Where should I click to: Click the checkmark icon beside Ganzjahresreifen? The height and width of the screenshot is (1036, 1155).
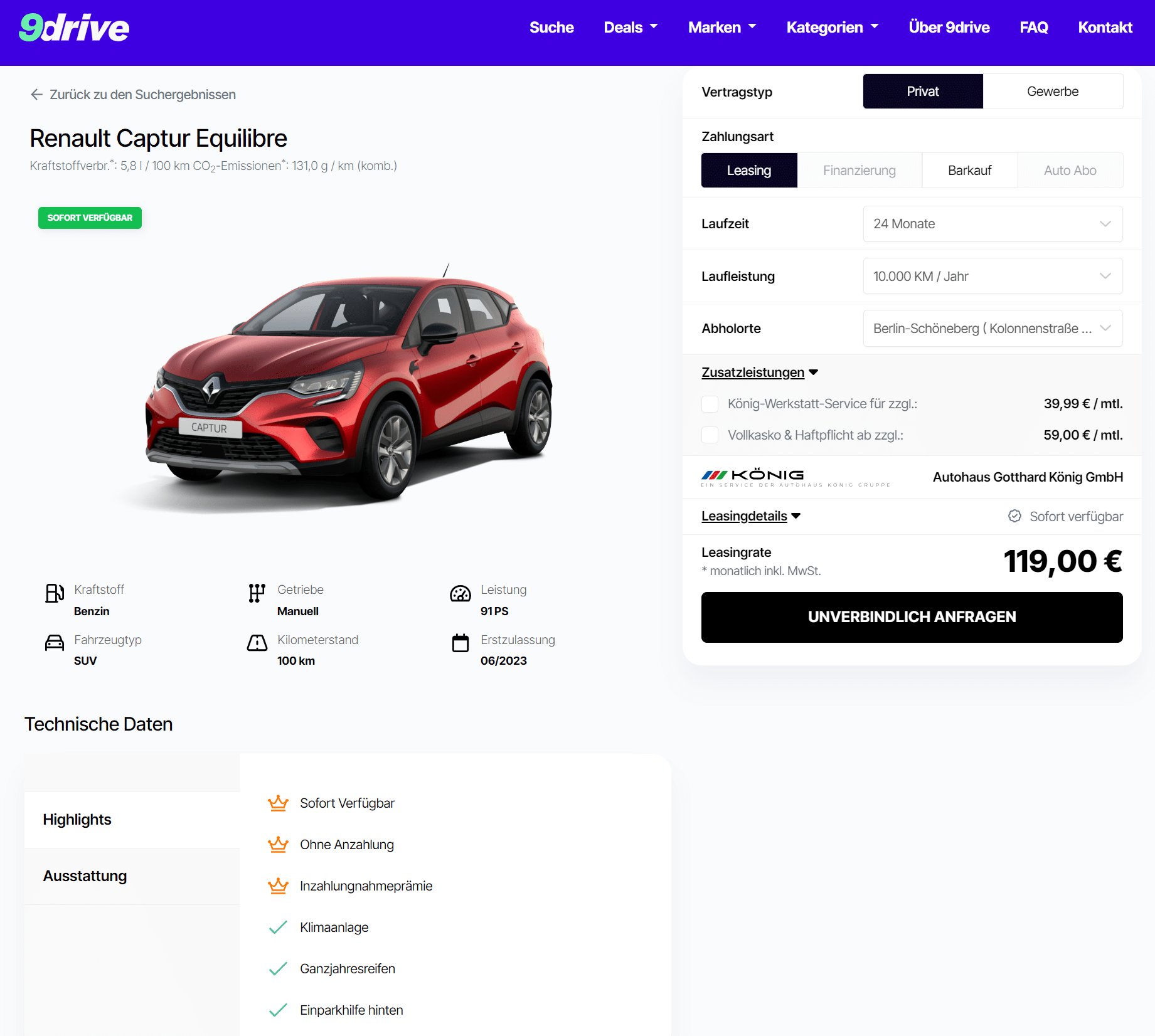tap(278, 969)
